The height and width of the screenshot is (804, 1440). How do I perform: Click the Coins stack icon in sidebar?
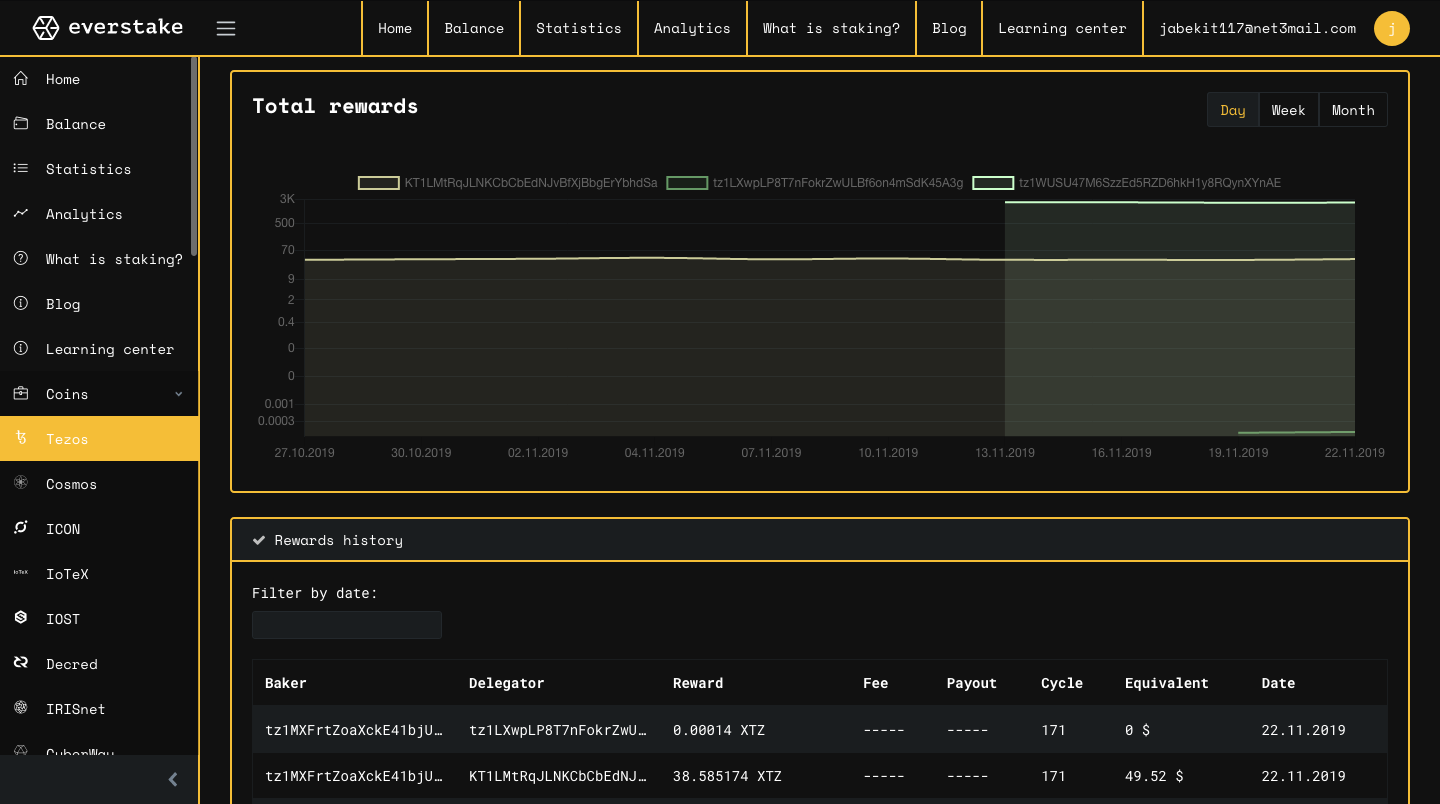click(20, 393)
